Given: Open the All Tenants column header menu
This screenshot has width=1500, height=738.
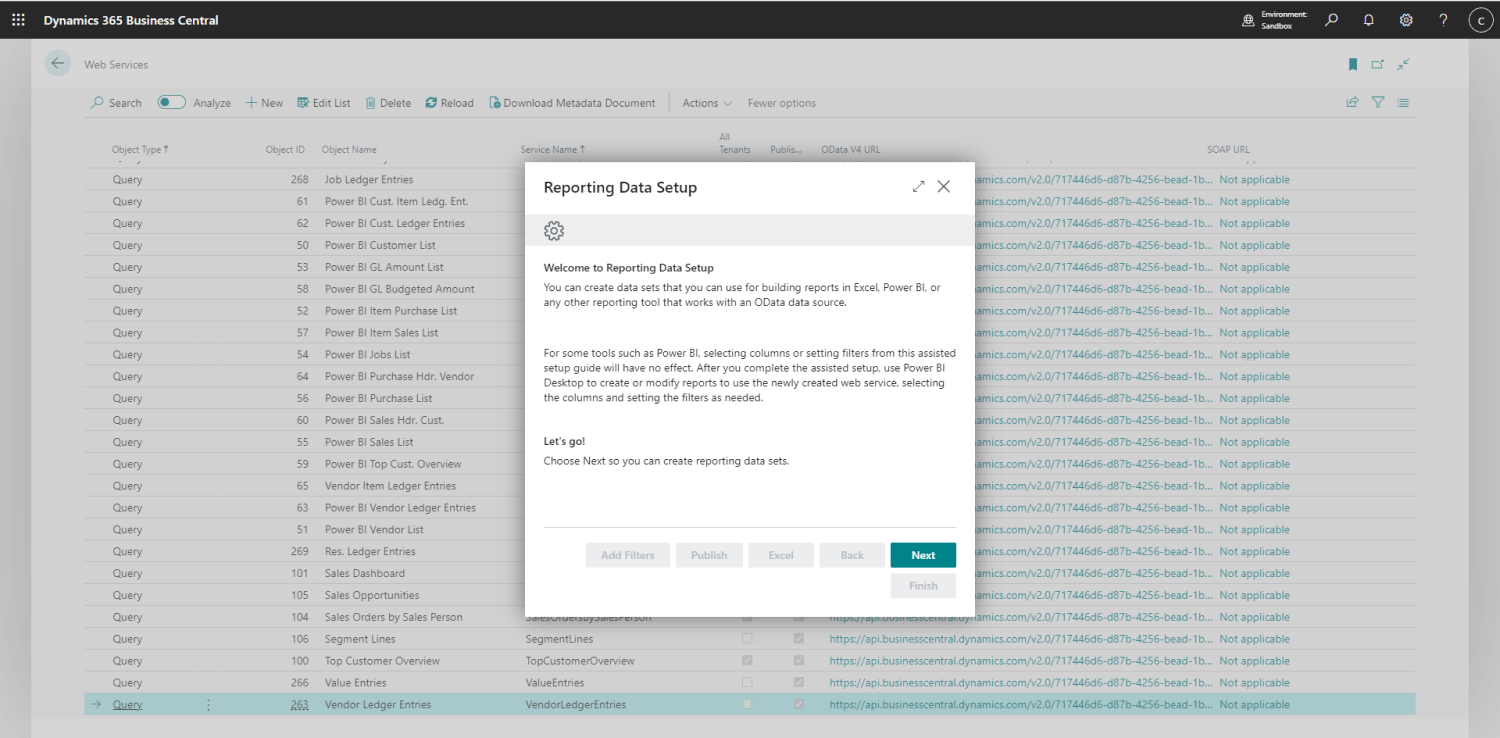Looking at the screenshot, I should [735, 143].
